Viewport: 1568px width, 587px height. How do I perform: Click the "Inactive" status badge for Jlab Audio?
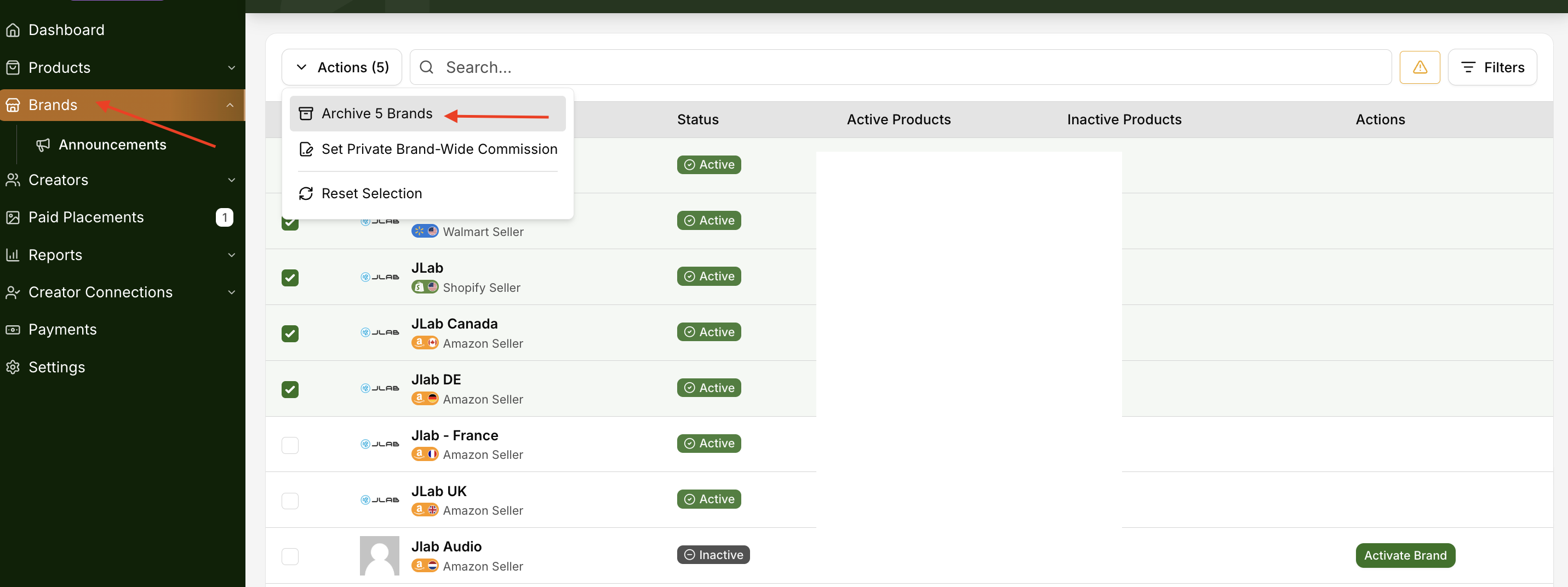coord(713,555)
